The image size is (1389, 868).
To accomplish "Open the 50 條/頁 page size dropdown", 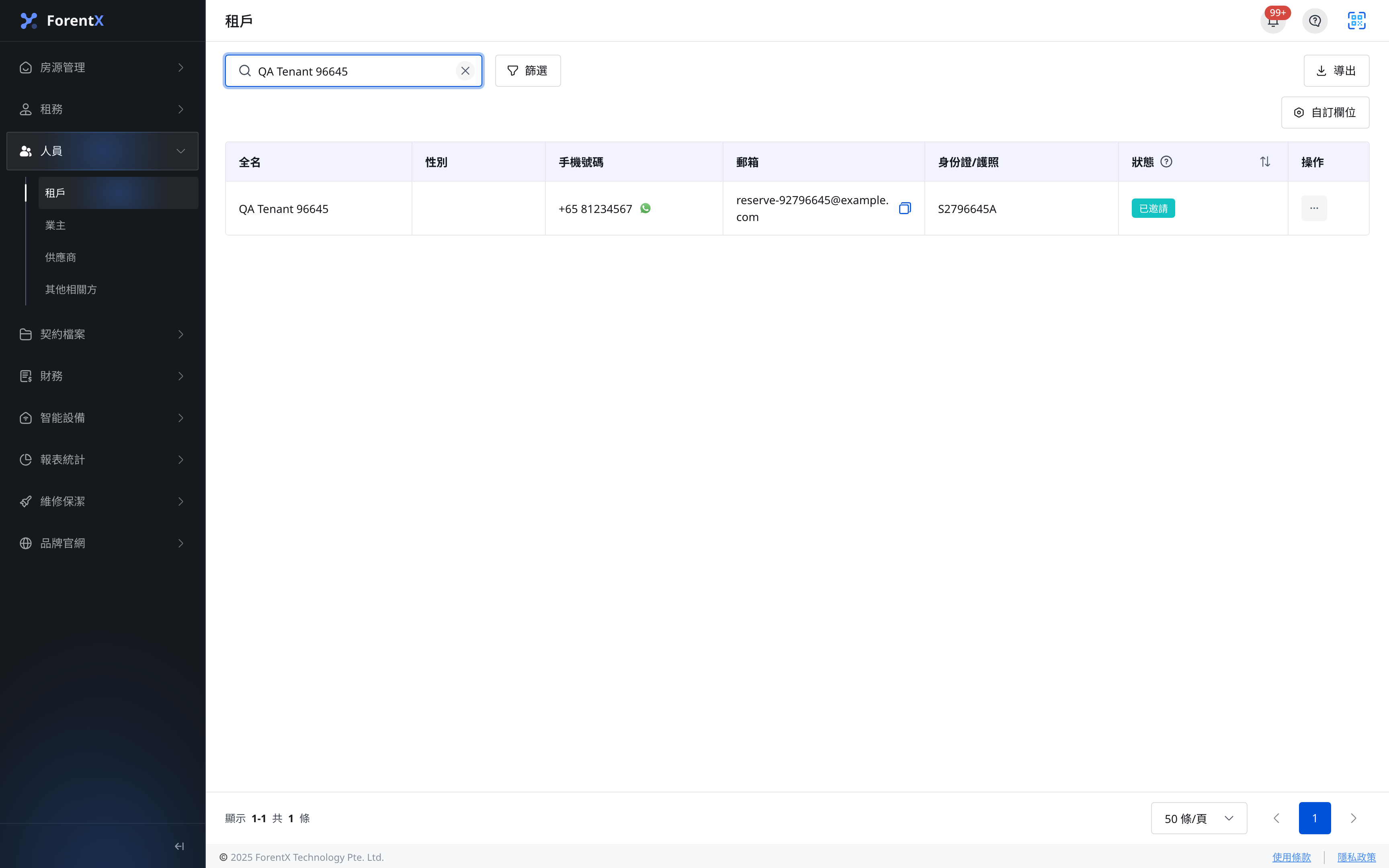I will point(1198,818).
